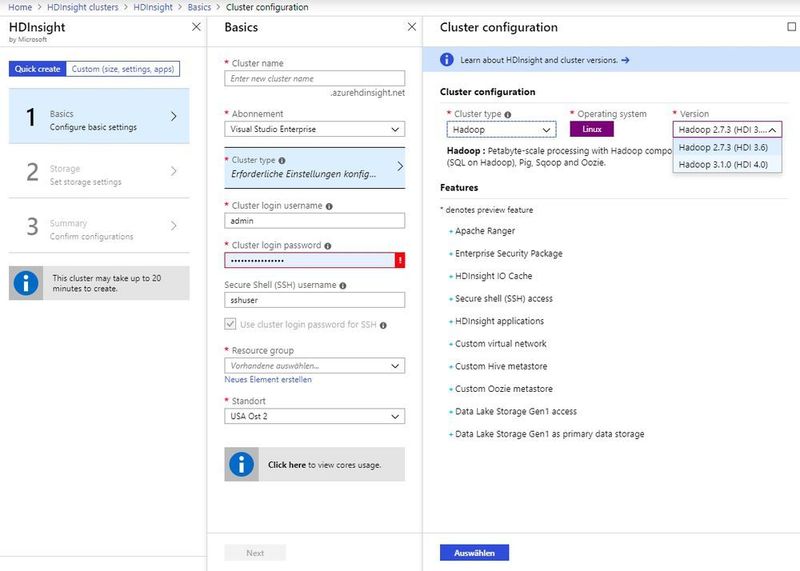Follow the arrow after cluster versions text
This screenshot has width=800, height=571.
pyautogui.click(x=625, y=60)
